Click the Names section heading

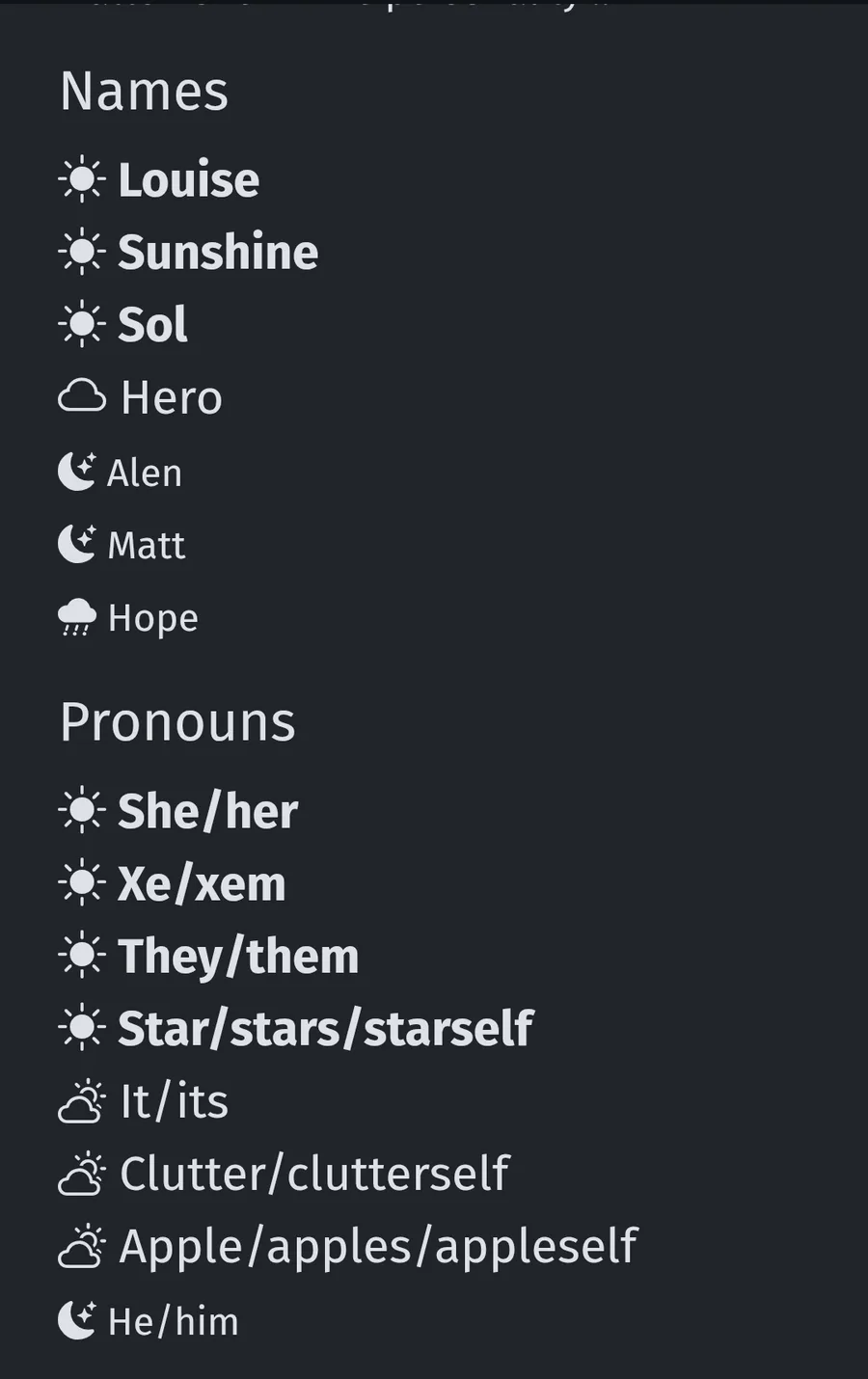(x=145, y=92)
